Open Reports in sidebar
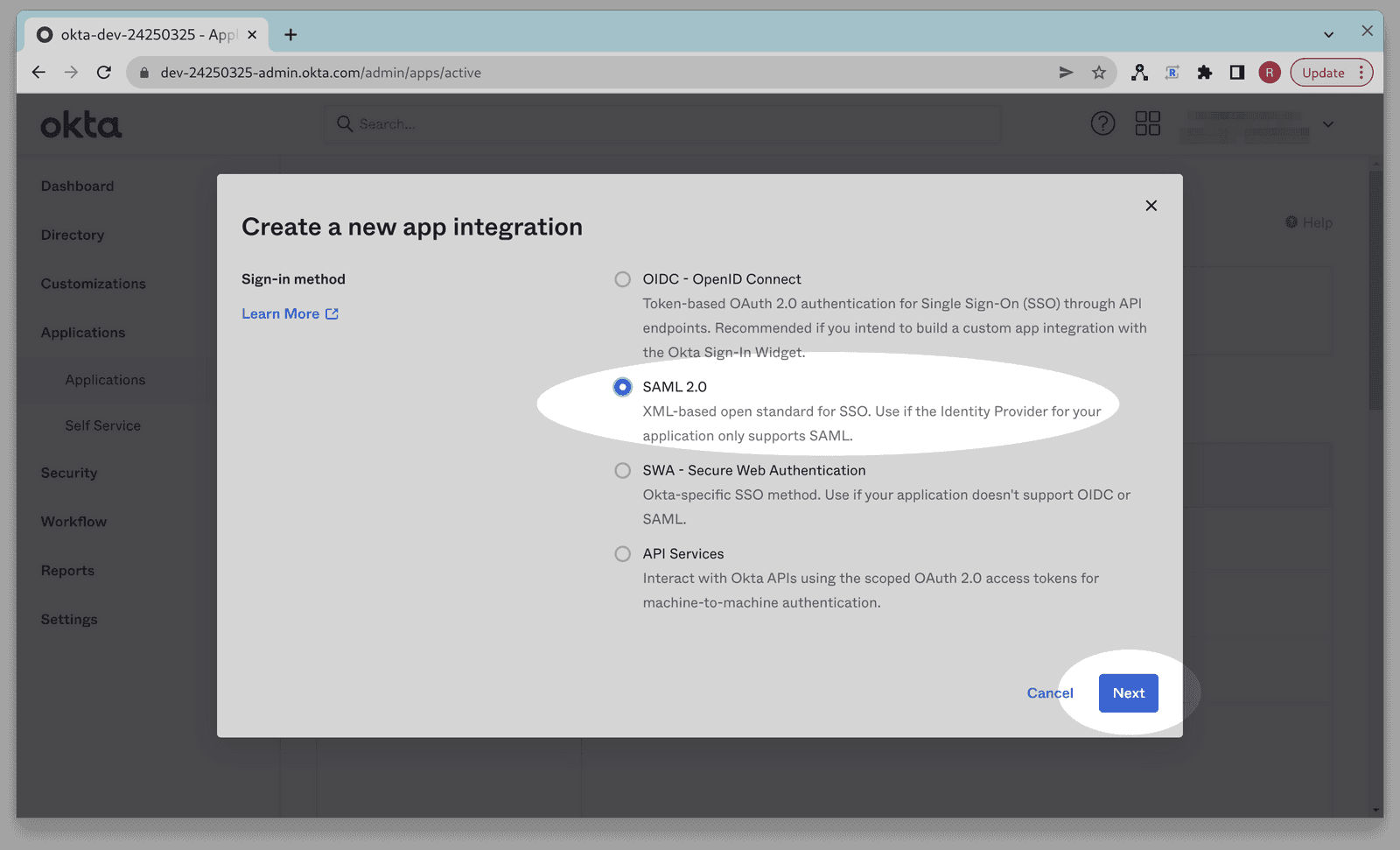The height and width of the screenshot is (850, 1400). 67,571
